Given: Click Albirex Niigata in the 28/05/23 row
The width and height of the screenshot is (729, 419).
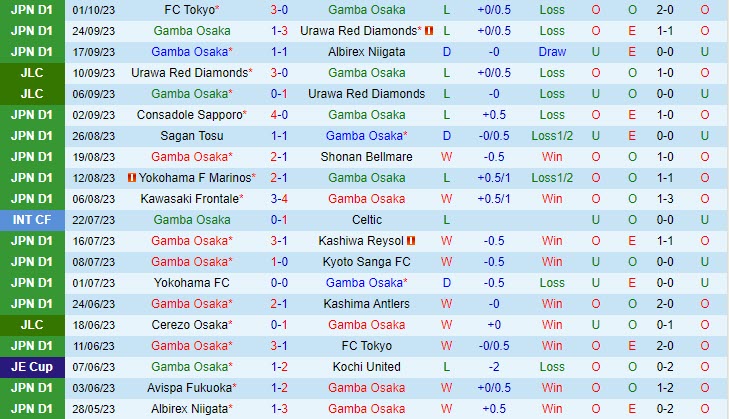Looking at the screenshot, I should coord(189,409).
